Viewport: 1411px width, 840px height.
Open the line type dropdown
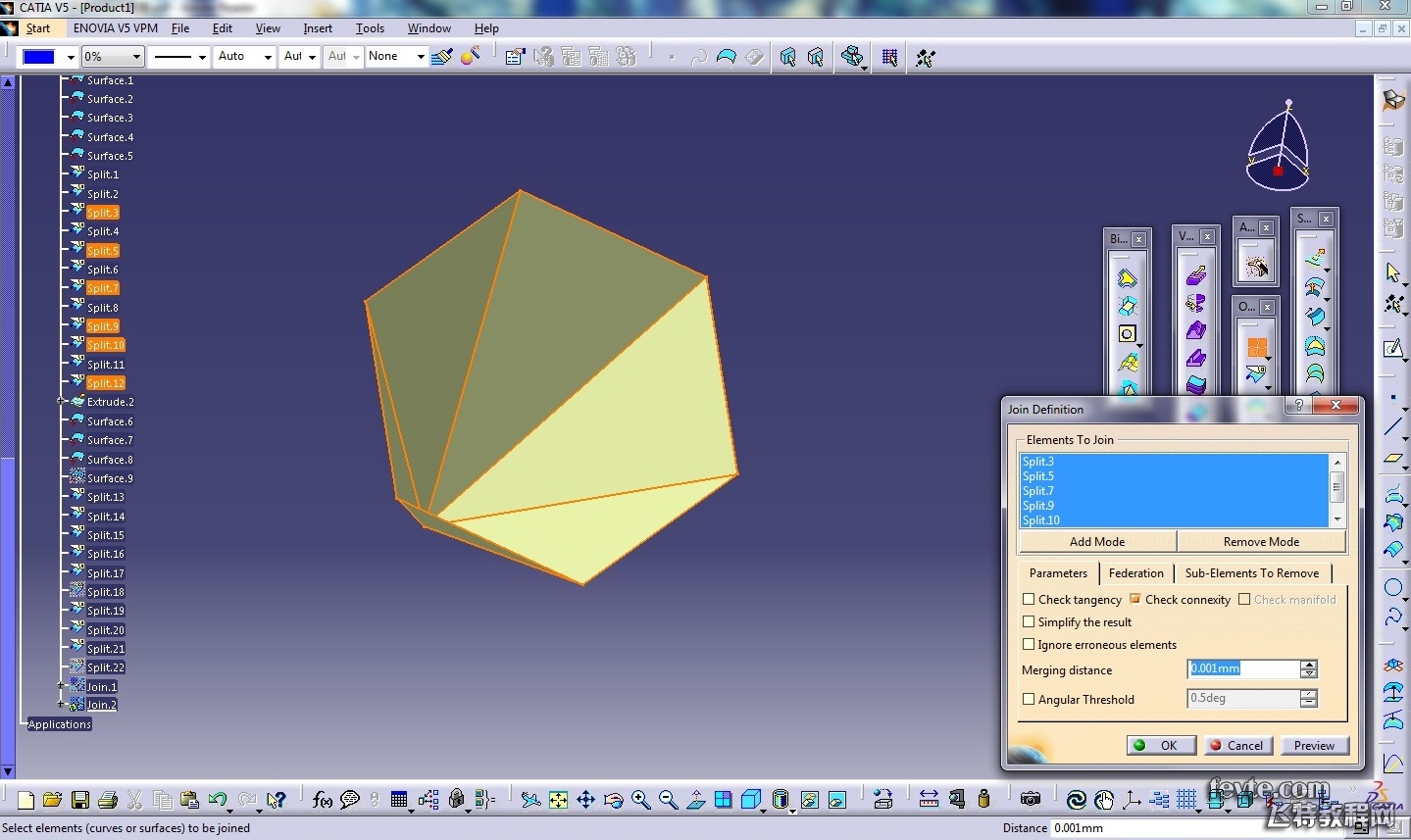click(x=202, y=57)
